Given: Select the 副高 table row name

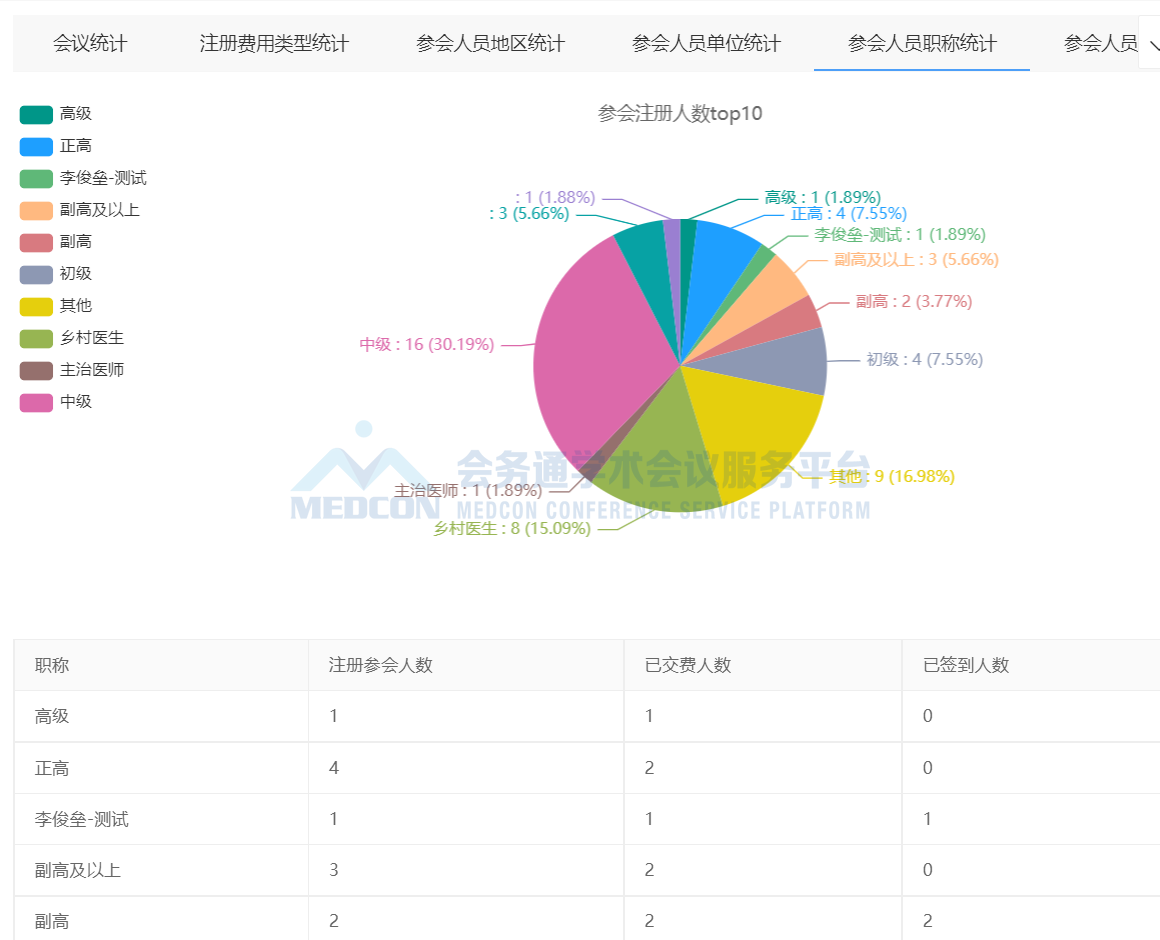Looking at the screenshot, I should pos(52,922).
